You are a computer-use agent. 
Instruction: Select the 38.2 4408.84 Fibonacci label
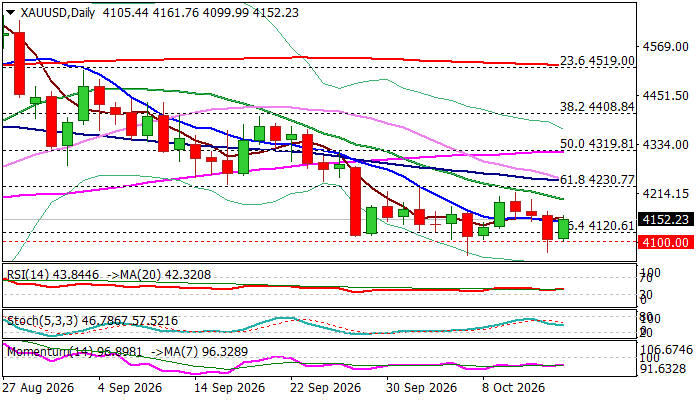tap(597, 107)
